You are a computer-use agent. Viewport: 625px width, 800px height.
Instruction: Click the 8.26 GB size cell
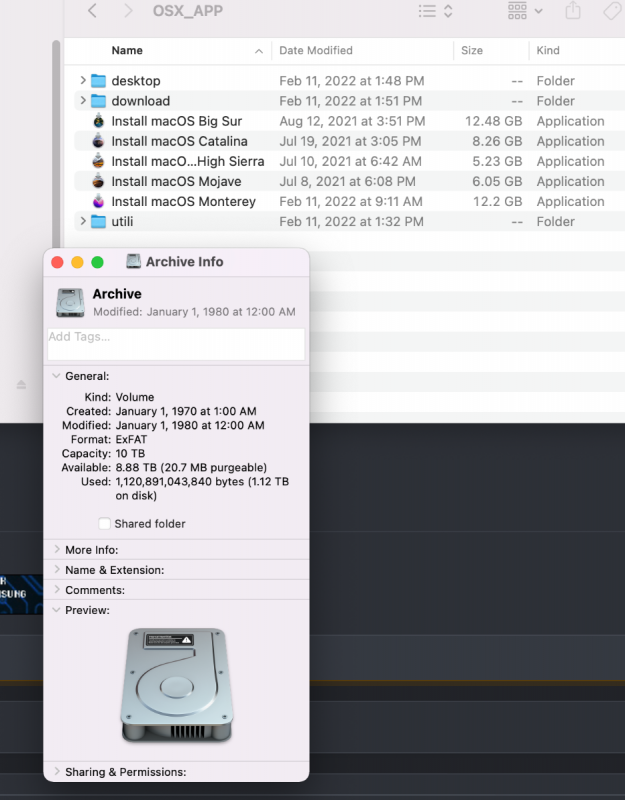click(x=497, y=141)
